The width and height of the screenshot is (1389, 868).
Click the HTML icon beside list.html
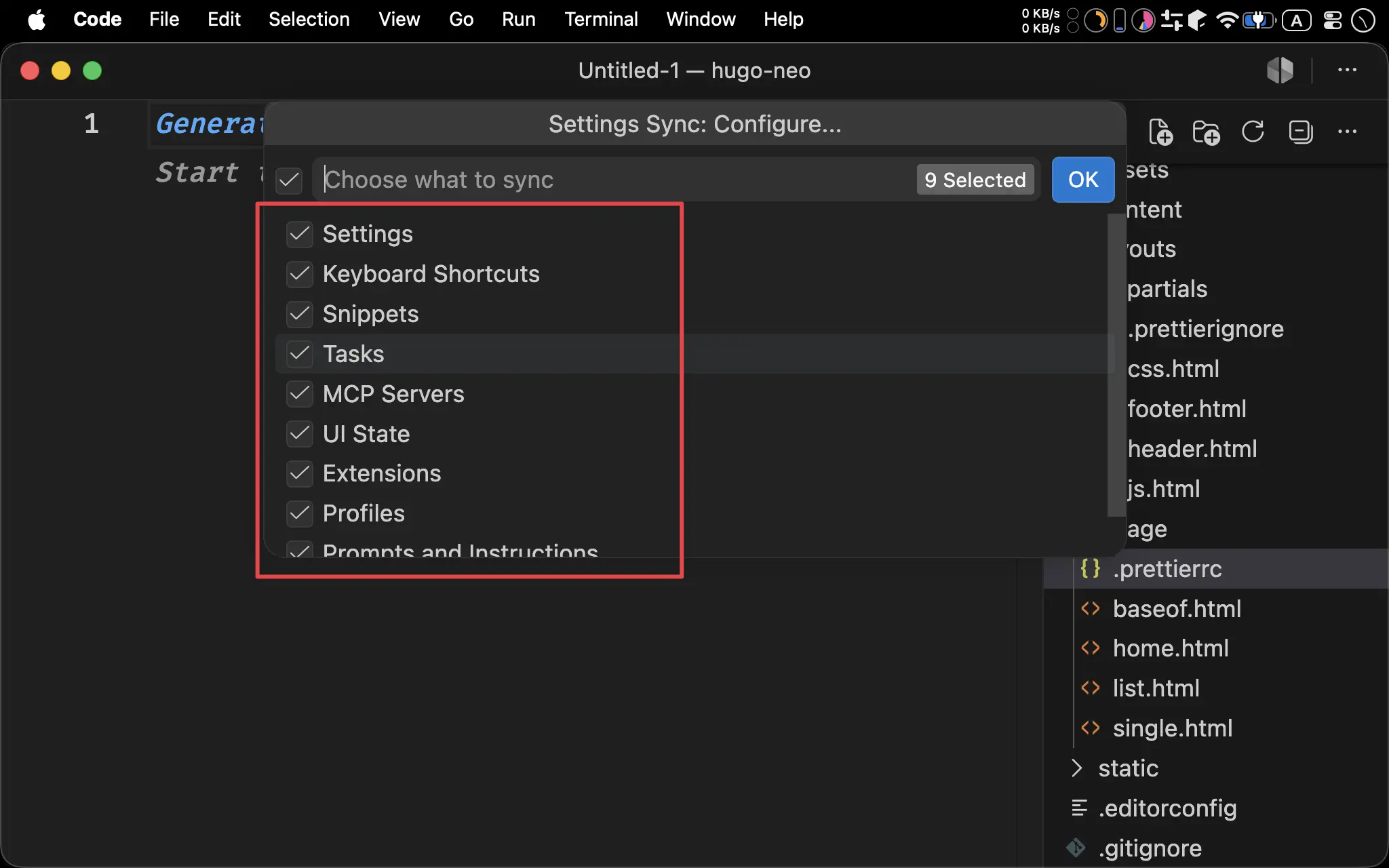coord(1090,688)
